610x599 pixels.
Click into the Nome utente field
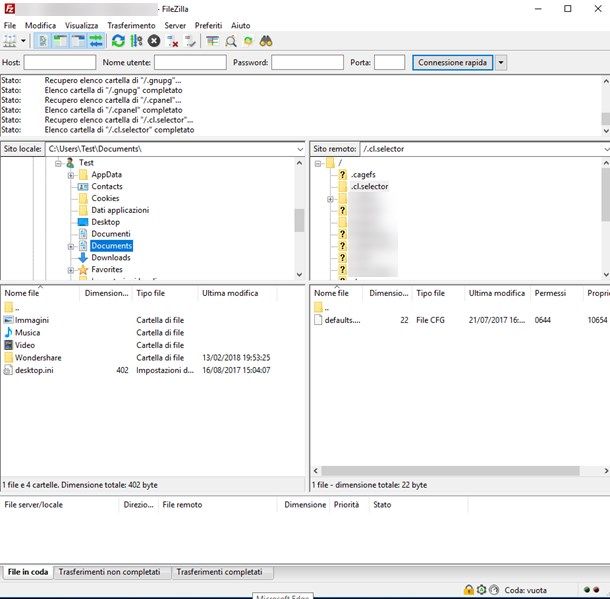click(x=190, y=62)
